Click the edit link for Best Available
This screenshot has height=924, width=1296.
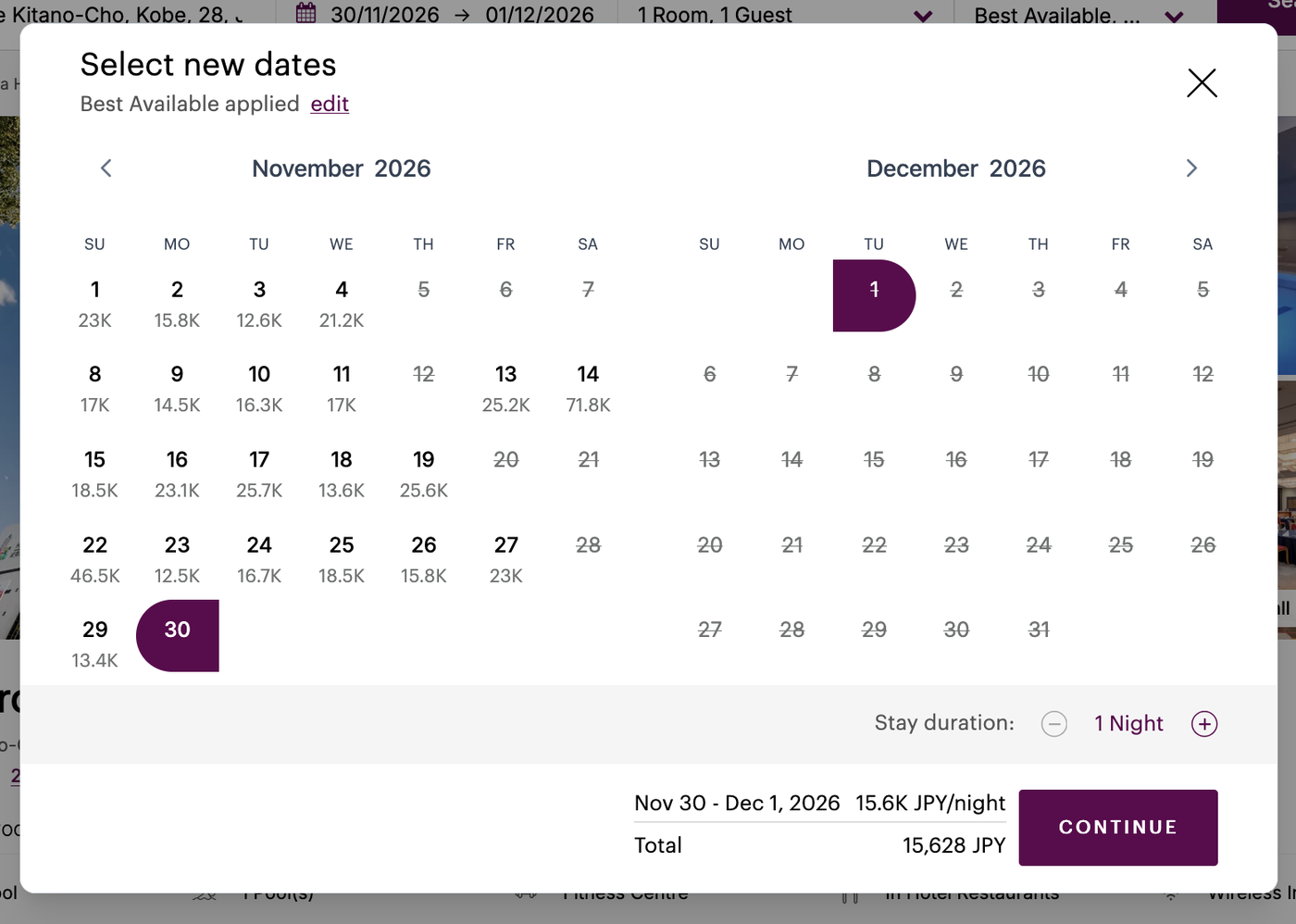(330, 104)
